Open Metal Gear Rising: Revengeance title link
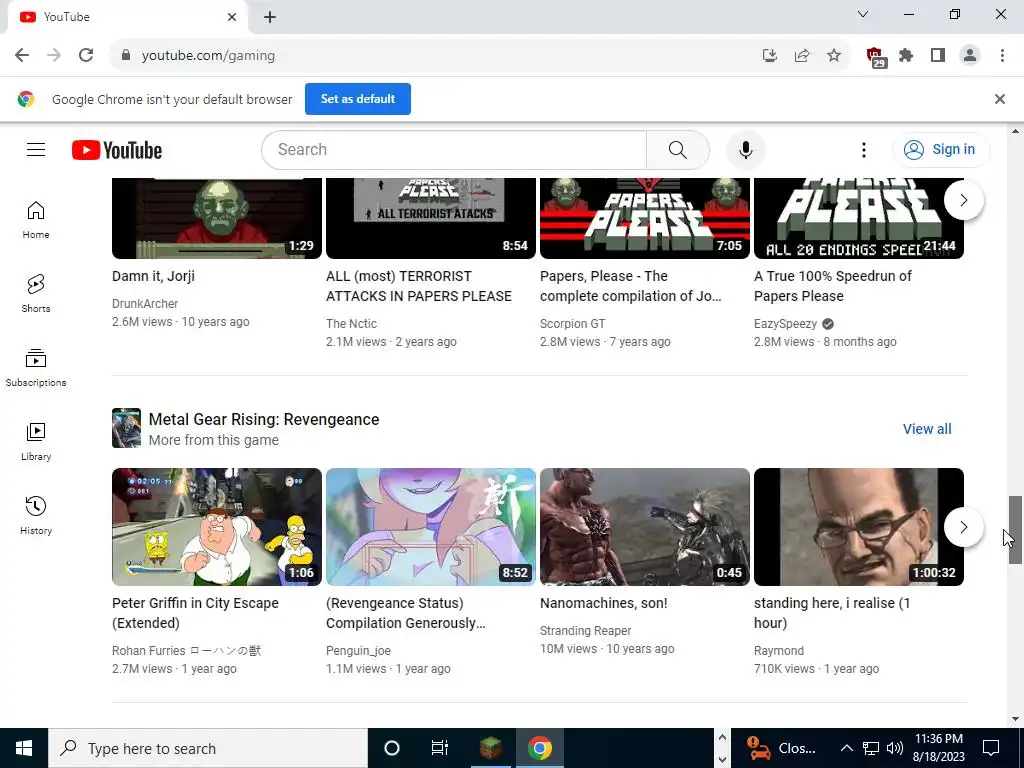 264,419
